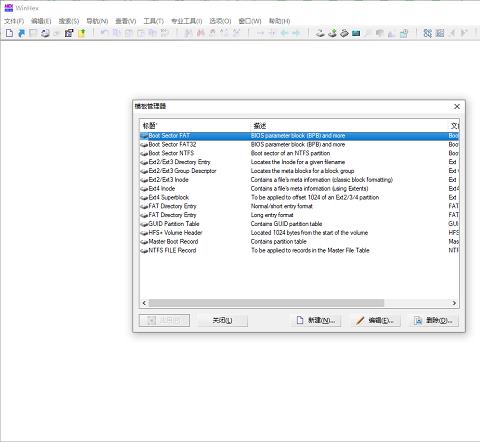Open the 查看(V) menu
The height and width of the screenshot is (442, 480).
126,21
